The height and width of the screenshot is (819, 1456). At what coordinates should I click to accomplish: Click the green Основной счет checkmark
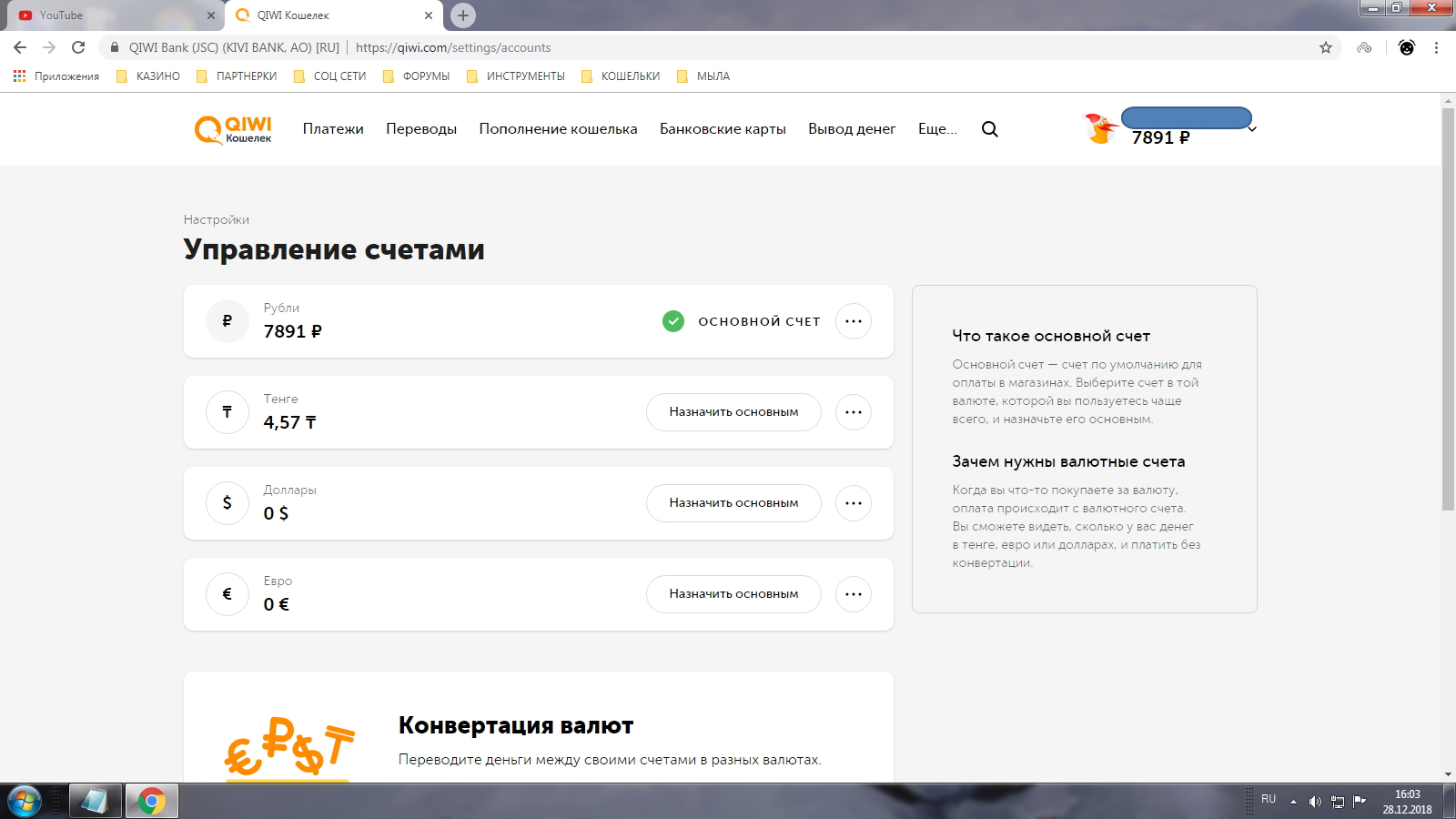[673, 321]
